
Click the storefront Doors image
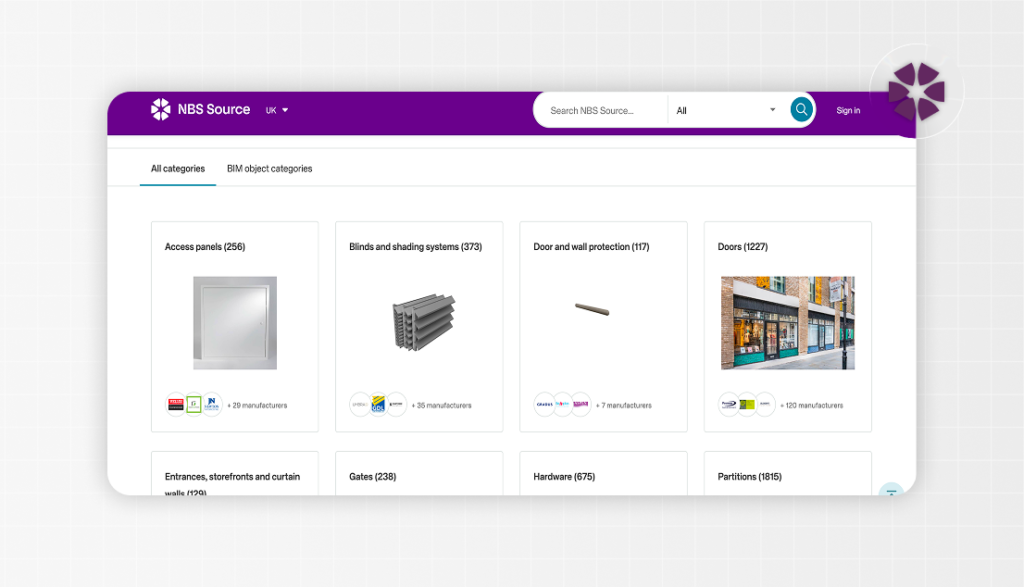click(x=788, y=323)
